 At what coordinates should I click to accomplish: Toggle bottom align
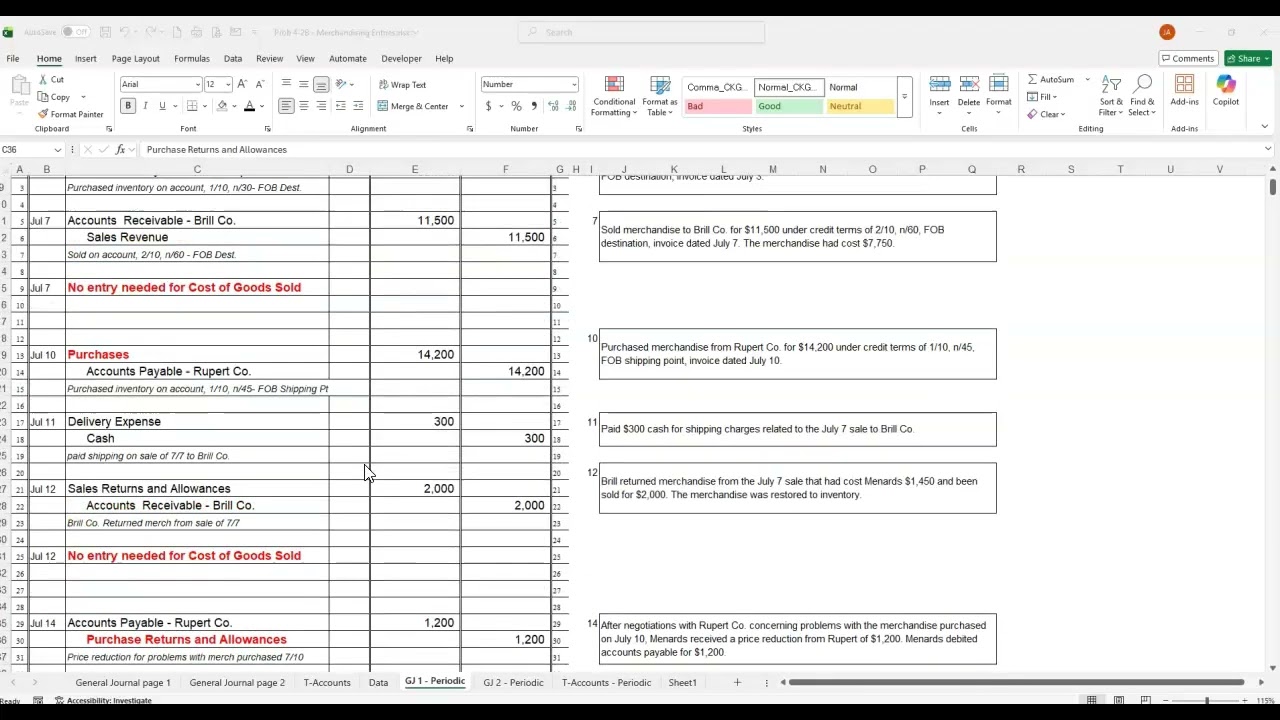[x=321, y=84]
